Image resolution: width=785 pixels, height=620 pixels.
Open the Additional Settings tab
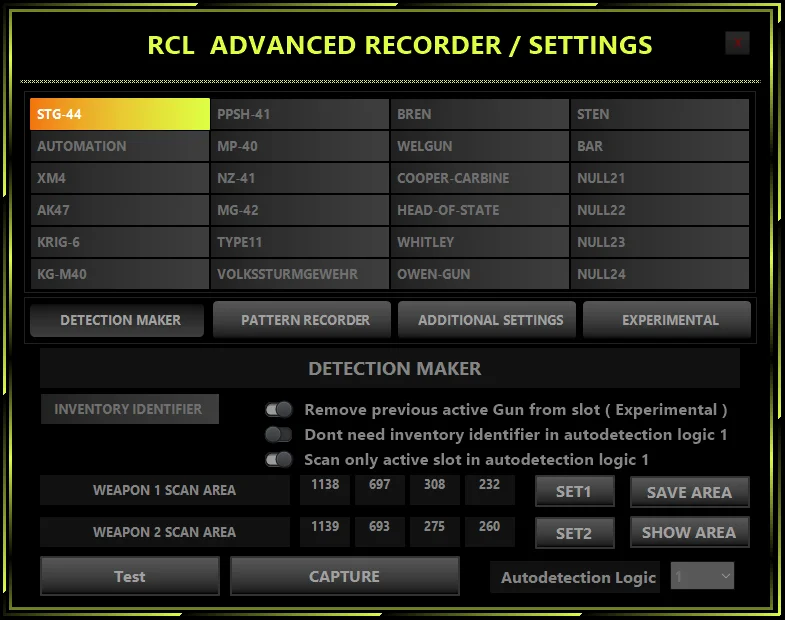click(490, 320)
